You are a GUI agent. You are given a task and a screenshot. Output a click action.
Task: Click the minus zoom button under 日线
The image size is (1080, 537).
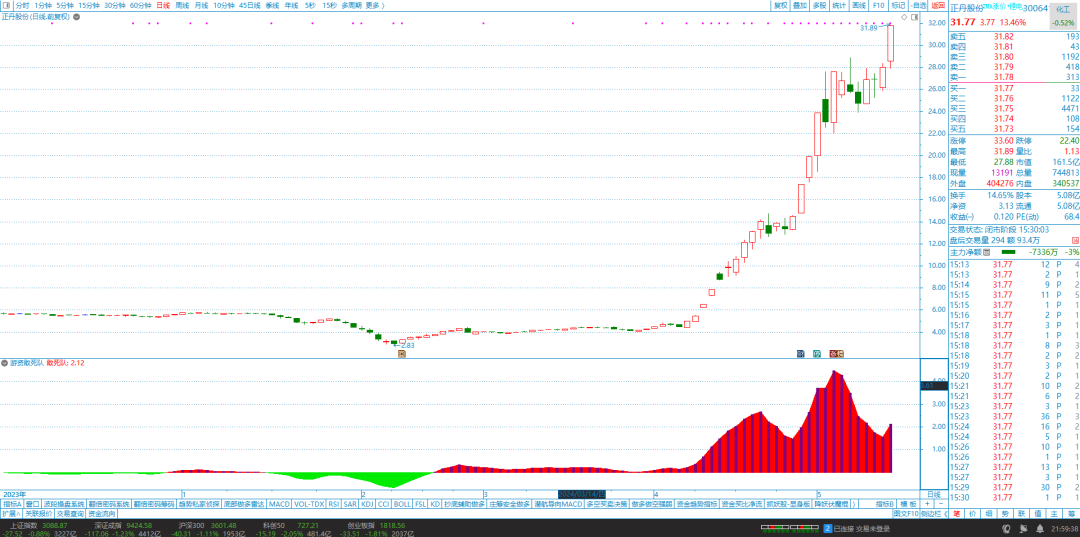pyautogui.click(x=940, y=504)
